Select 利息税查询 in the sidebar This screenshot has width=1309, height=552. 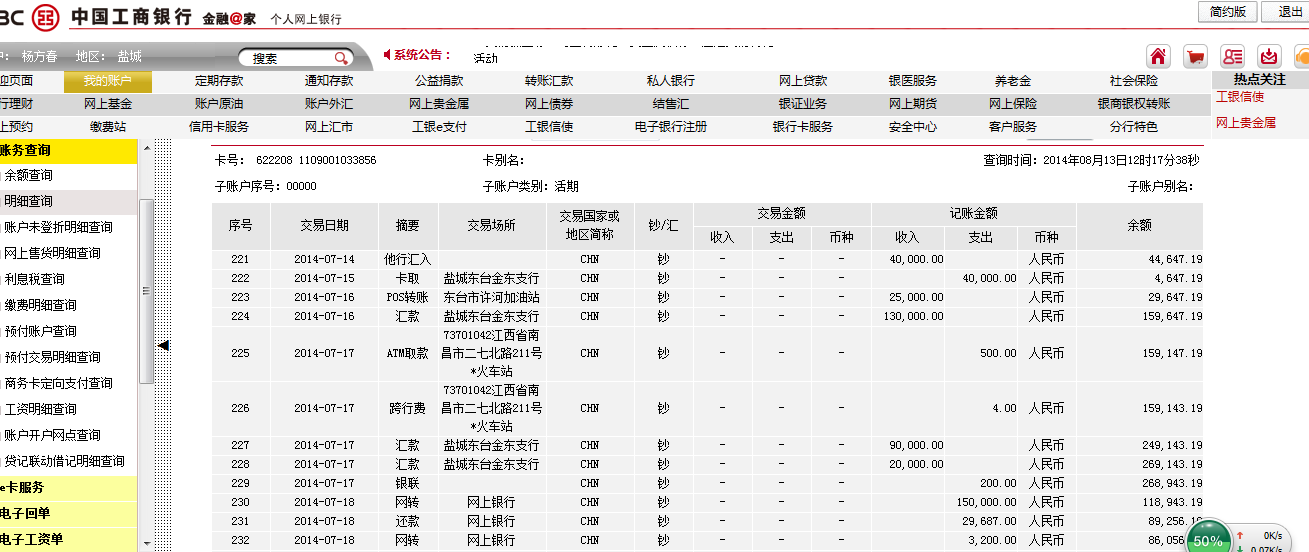pyautogui.click(x=35, y=279)
